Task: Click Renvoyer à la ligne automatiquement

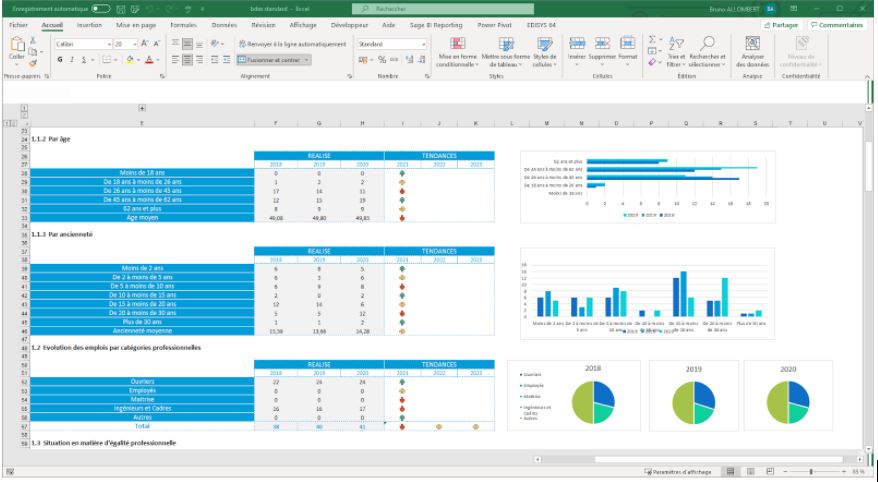Action: click(x=292, y=44)
